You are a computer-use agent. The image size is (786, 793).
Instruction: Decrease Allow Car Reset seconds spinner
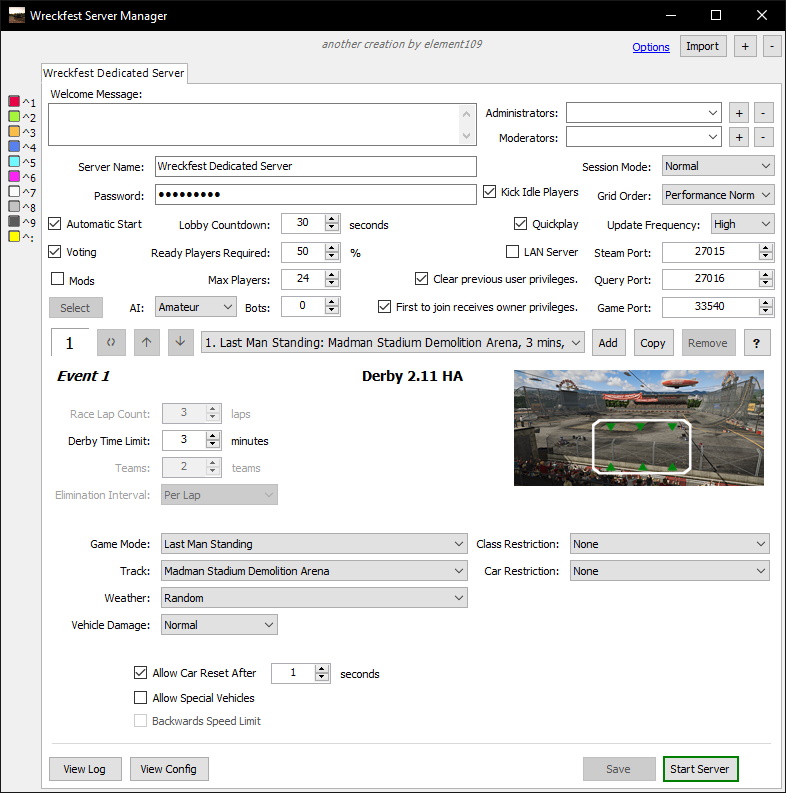click(322, 677)
